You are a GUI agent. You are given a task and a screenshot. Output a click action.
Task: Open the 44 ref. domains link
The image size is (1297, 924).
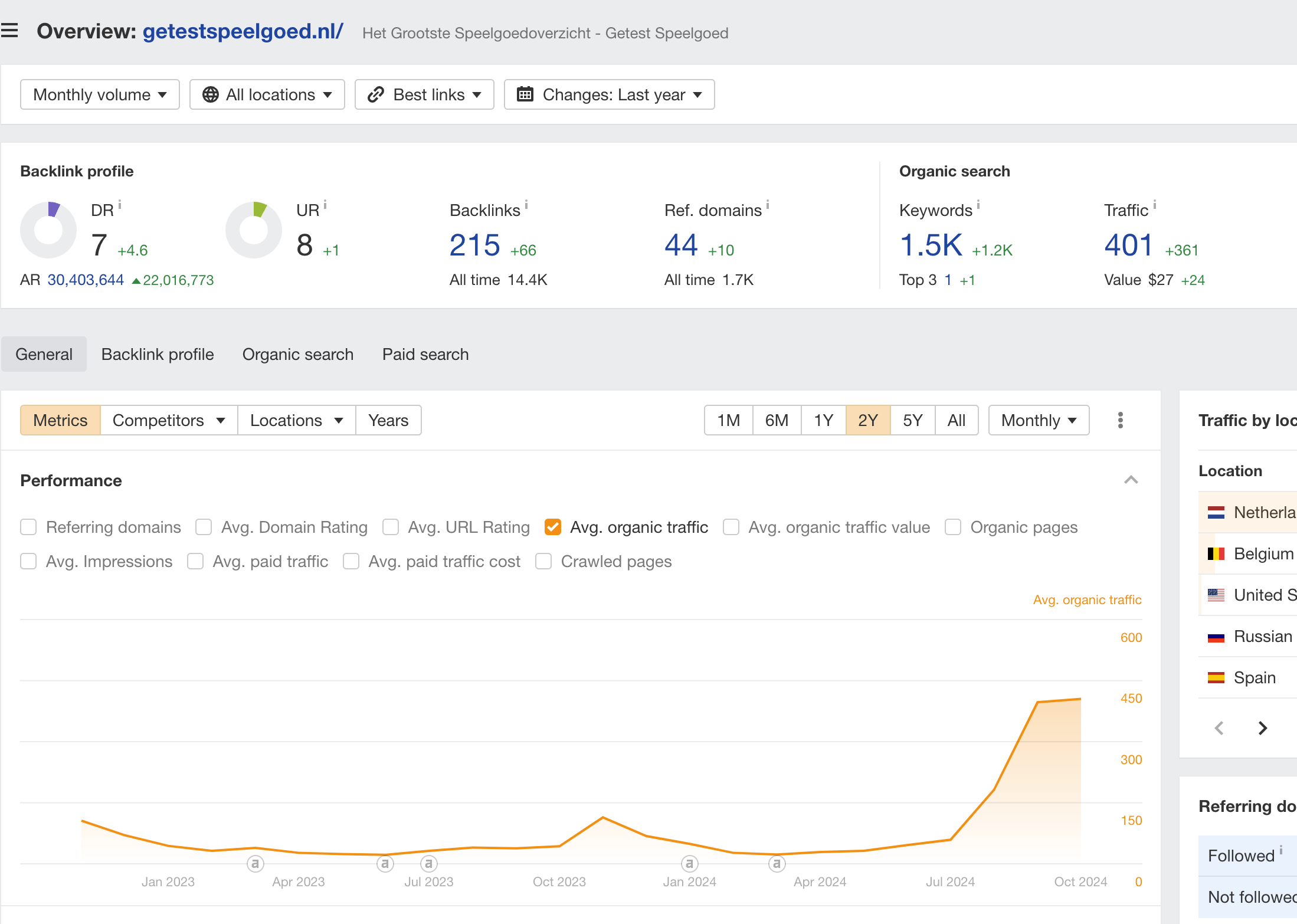(681, 245)
